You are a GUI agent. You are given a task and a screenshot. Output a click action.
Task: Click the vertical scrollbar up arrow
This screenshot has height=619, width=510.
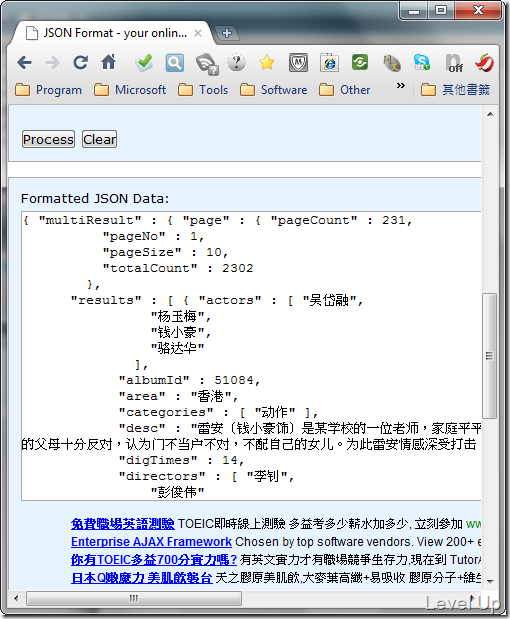point(490,114)
